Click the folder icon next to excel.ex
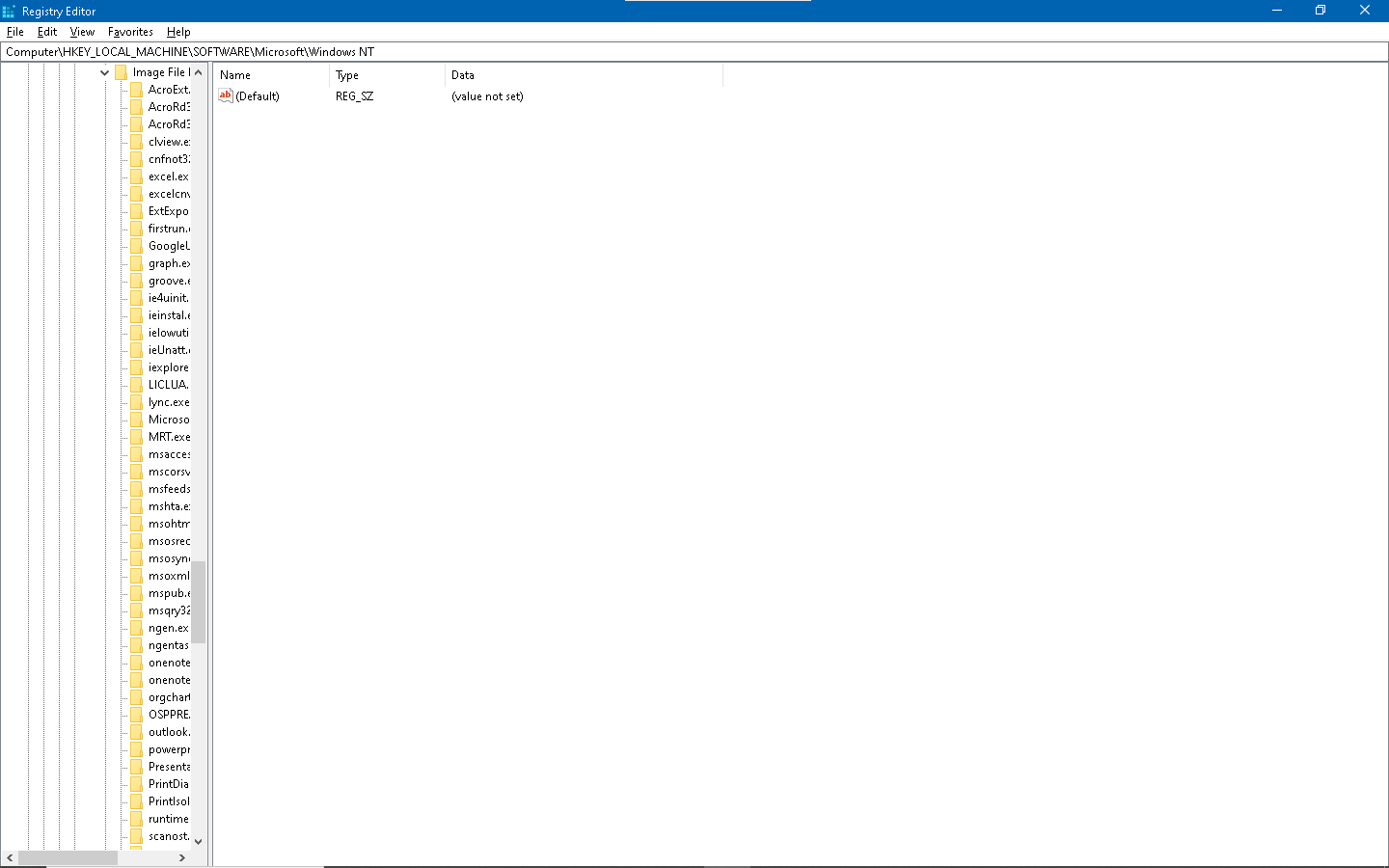The width and height of the screenshot is (1389, 868). click(x=136, y=176)
